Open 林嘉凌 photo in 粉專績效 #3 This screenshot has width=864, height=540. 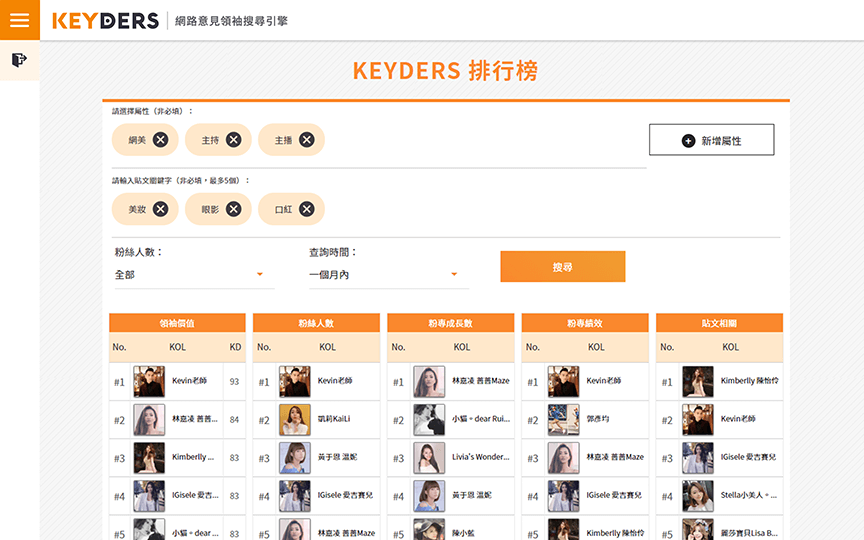click(564, 458)
